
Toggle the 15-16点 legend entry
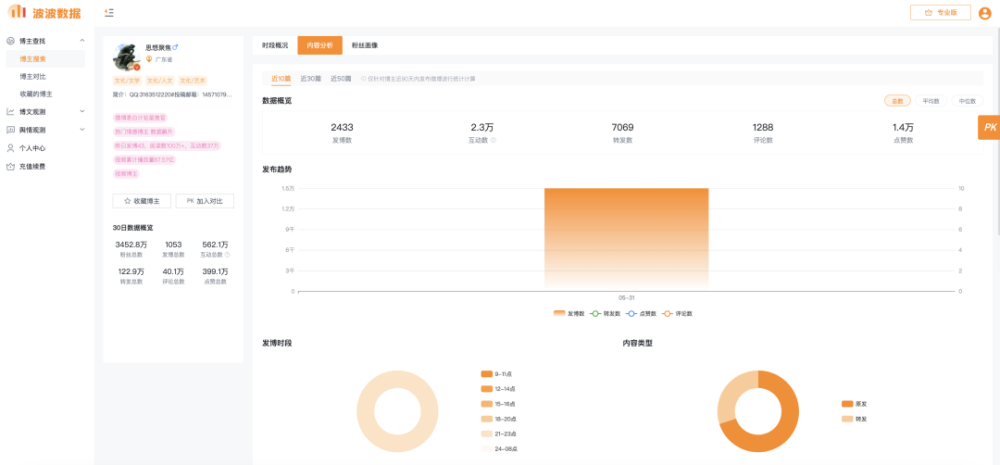click(497, 404)
